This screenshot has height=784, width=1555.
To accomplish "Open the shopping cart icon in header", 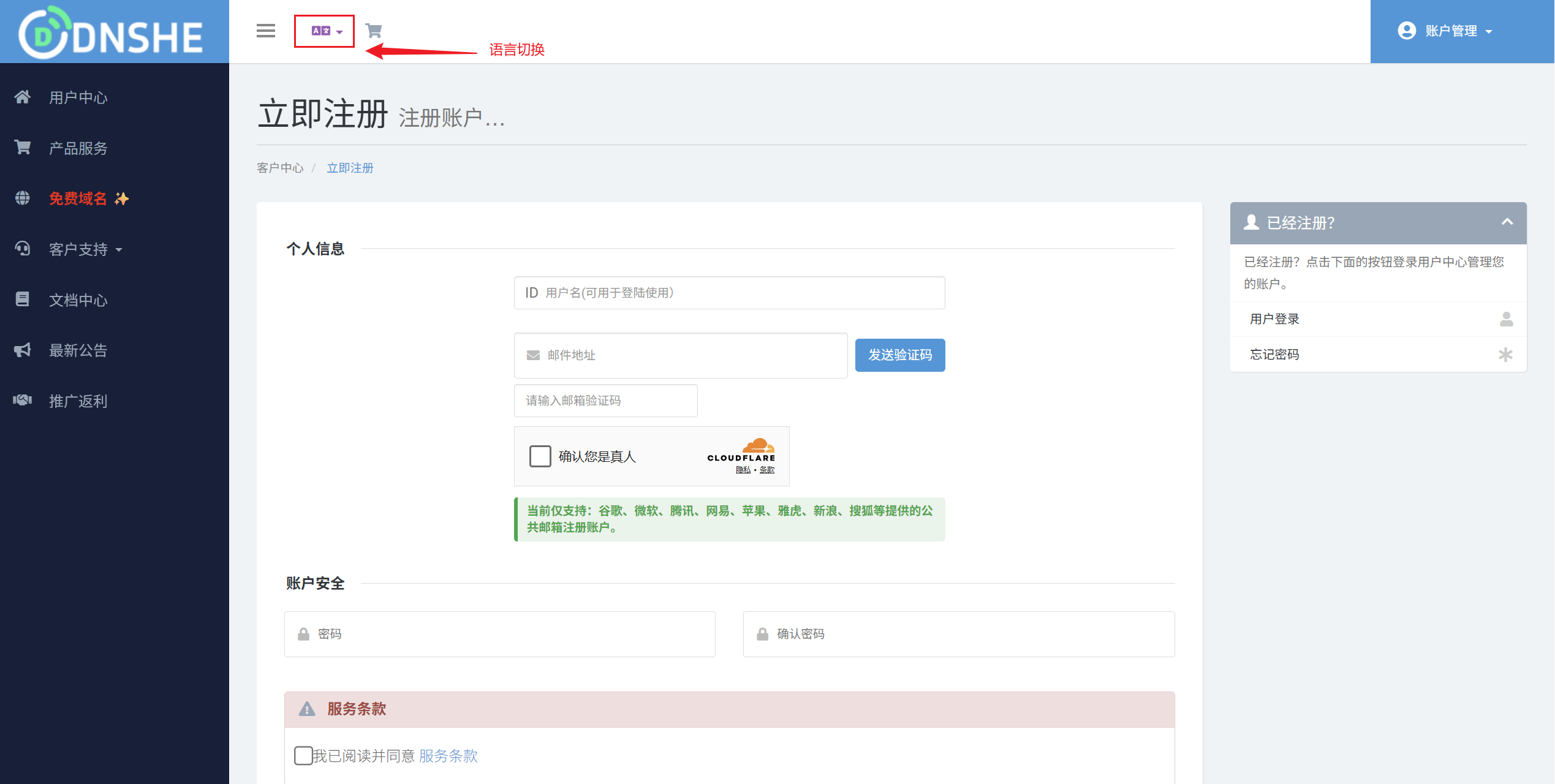I will pos(373,31).
